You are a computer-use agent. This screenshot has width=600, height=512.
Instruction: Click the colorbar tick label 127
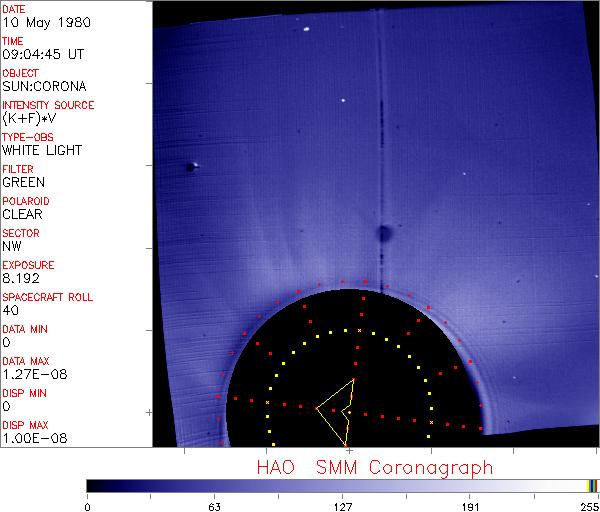pos(343,504)
